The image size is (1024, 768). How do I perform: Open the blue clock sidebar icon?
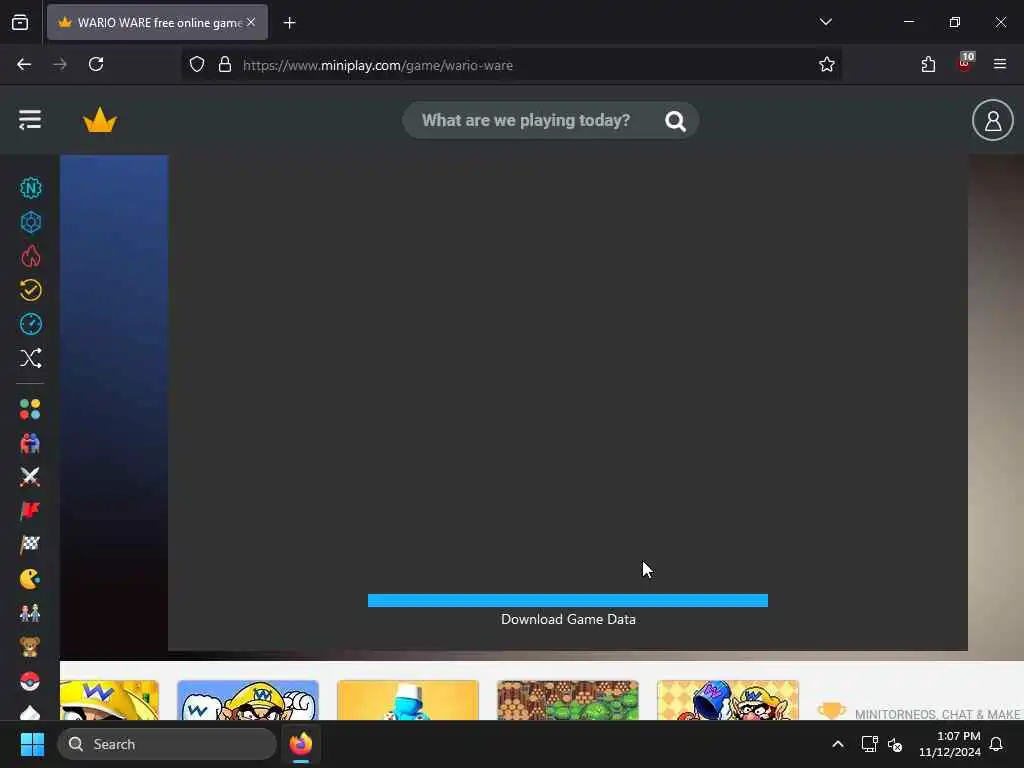(30, 324)
